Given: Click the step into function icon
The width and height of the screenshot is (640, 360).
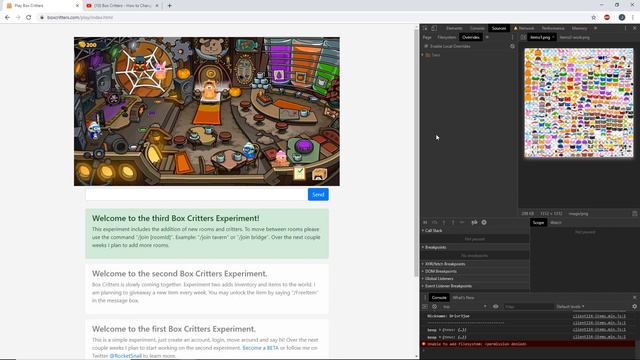Looking at the screenshot, I should click(x=444, y=222).
